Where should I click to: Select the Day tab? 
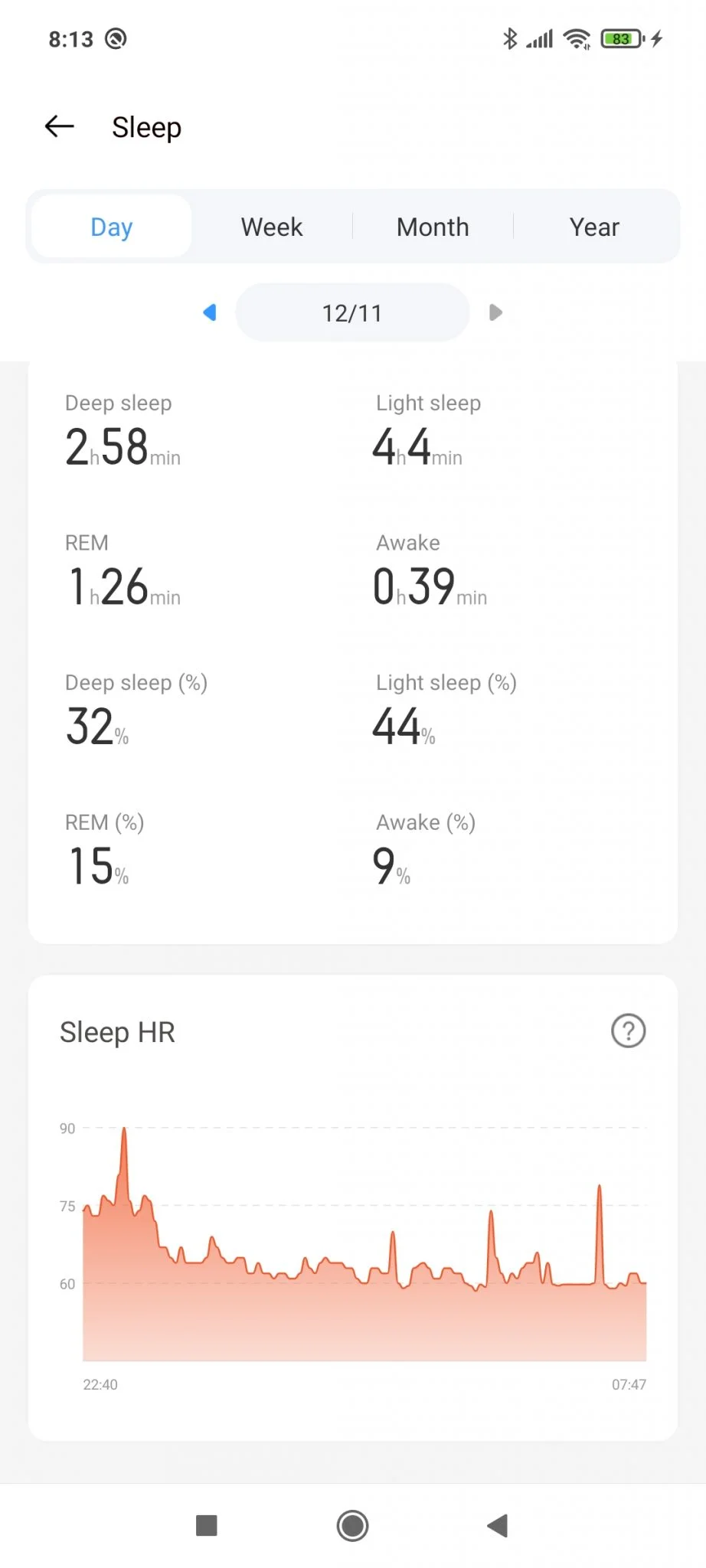[112, 227]
